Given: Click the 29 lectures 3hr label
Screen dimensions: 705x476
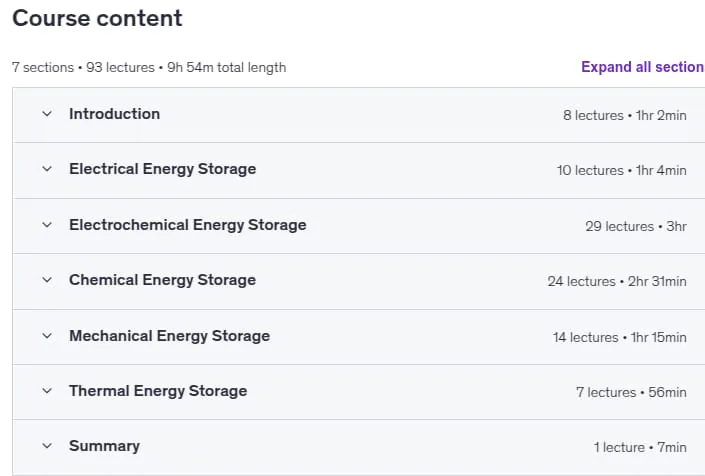Looking at the screenshot, I should tap(636, 226).
